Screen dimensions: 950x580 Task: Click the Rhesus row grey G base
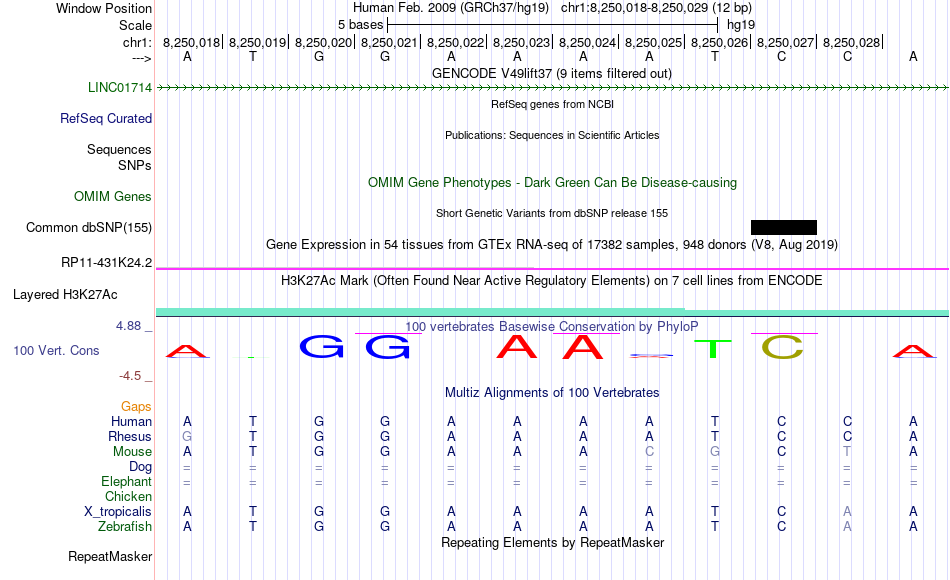pos(187,436)
